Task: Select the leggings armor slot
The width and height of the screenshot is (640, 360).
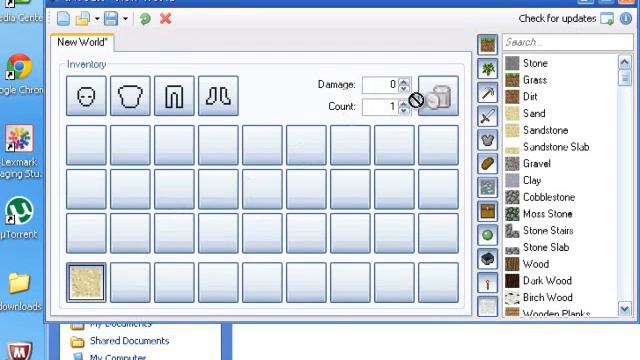Action: (x=174, y=96)
